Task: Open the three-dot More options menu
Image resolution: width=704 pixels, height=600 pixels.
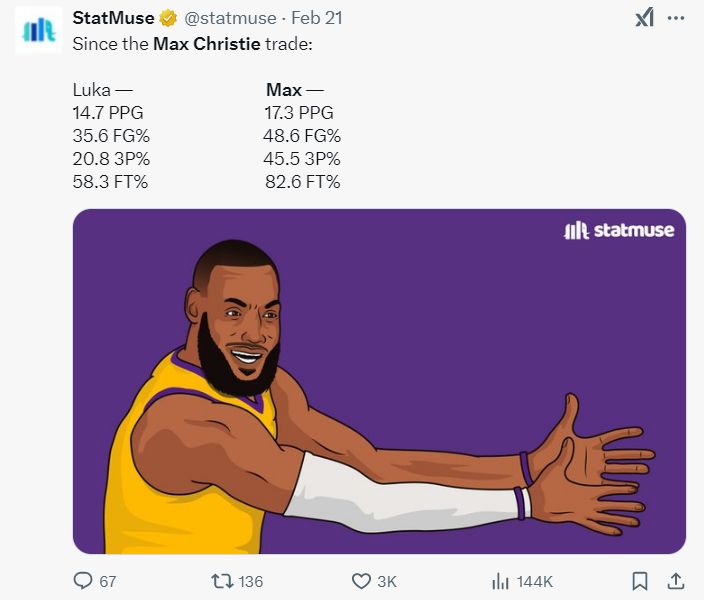Action: click(676, 18)
